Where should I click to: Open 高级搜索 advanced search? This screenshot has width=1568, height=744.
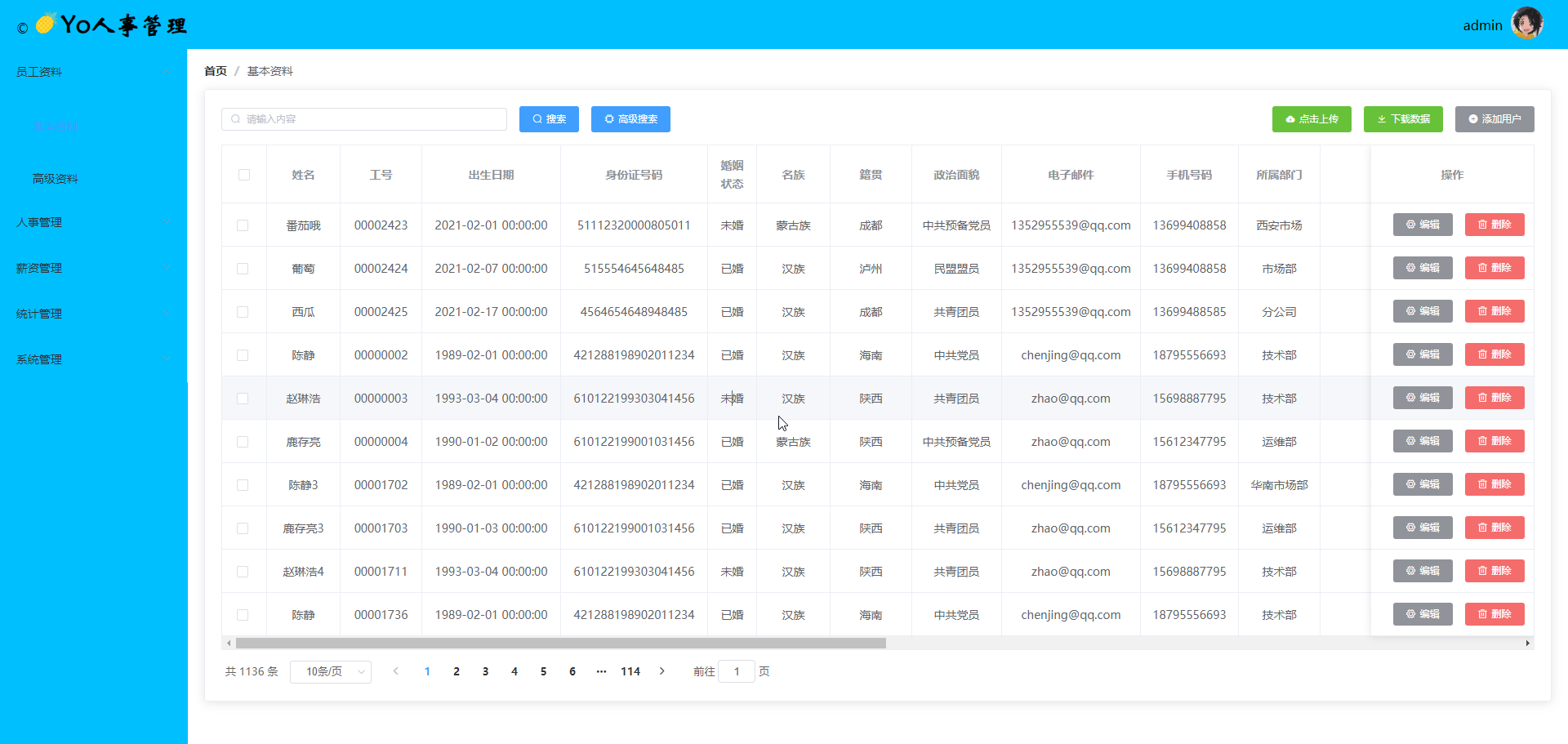pyautogui.click(x=630, y=119)
